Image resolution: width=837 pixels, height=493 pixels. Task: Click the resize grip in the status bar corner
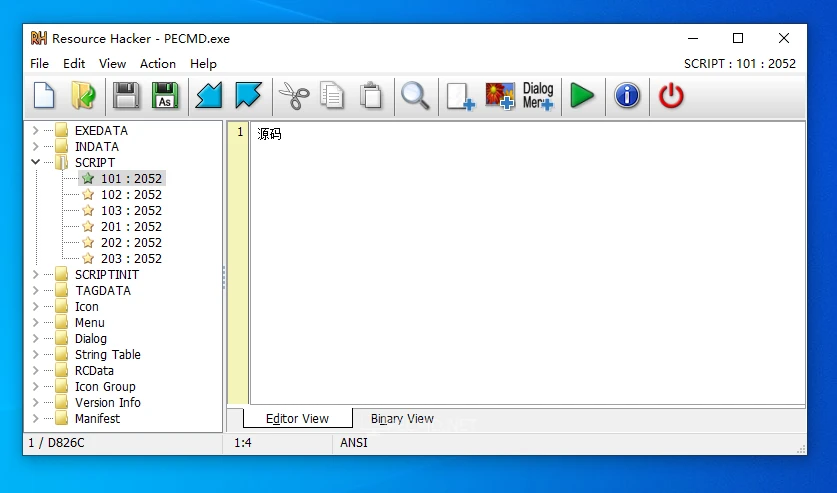(x=801, y=449)
